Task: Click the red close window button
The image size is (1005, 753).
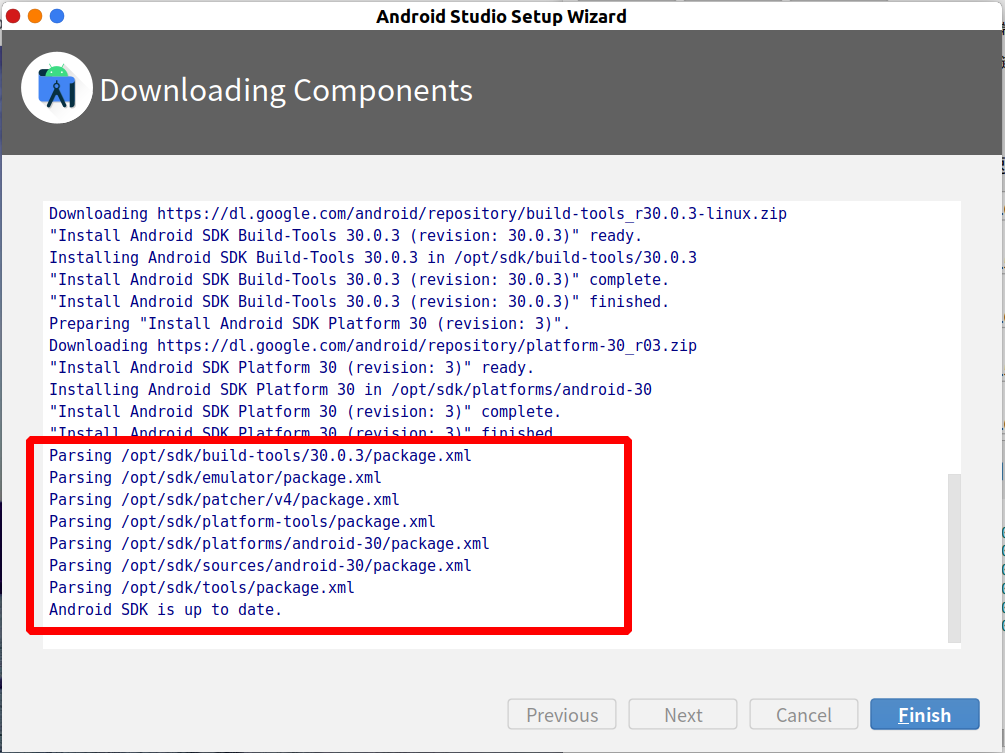Action: coord(13,16)
